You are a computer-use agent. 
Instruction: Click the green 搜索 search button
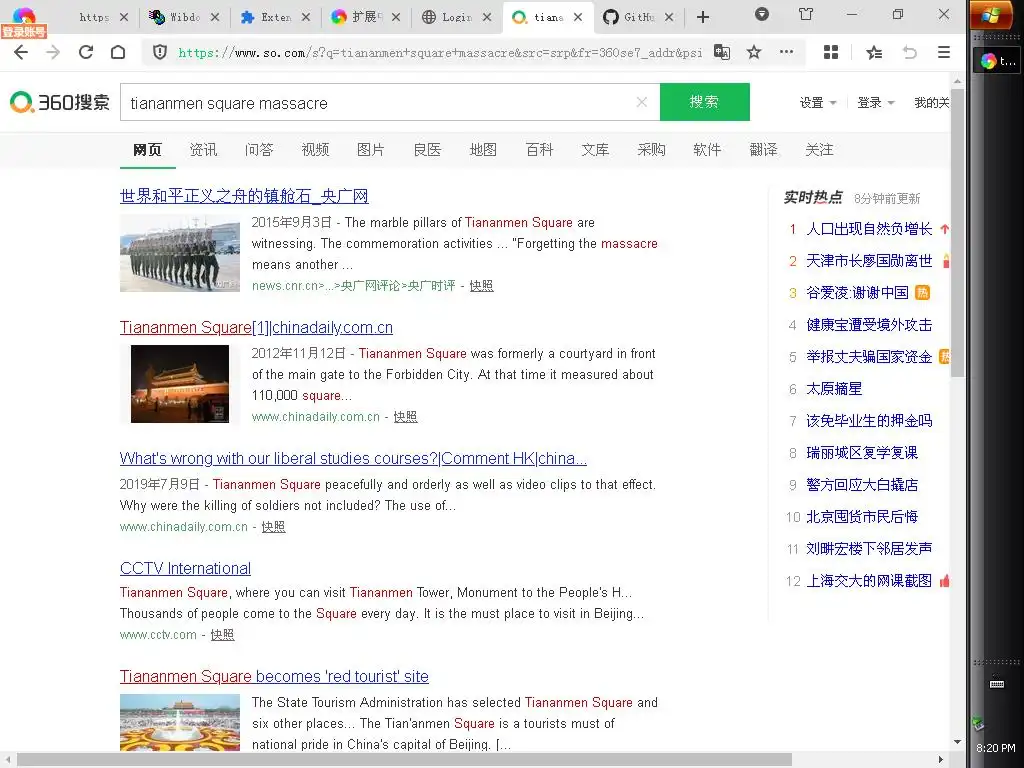coord(705,102)
